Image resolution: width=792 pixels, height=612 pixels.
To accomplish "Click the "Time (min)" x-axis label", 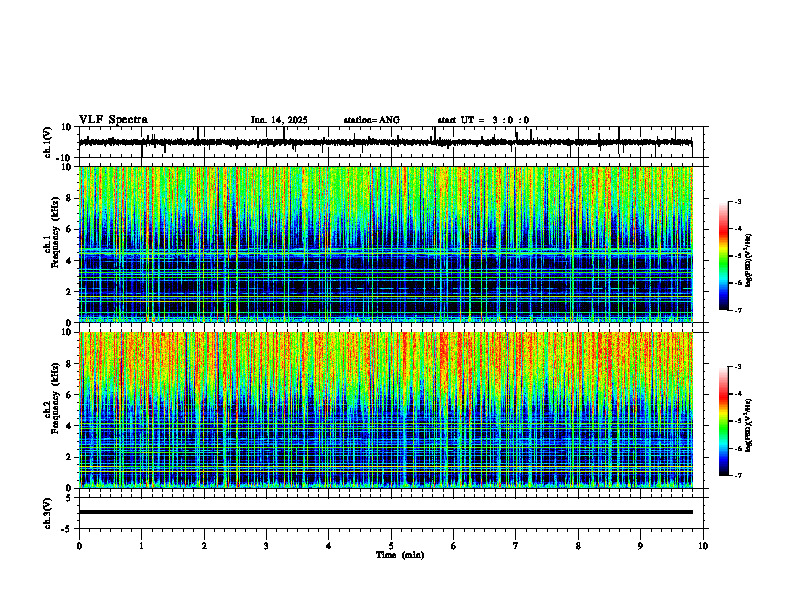I will pyautogui.click(x=400, y=555).
